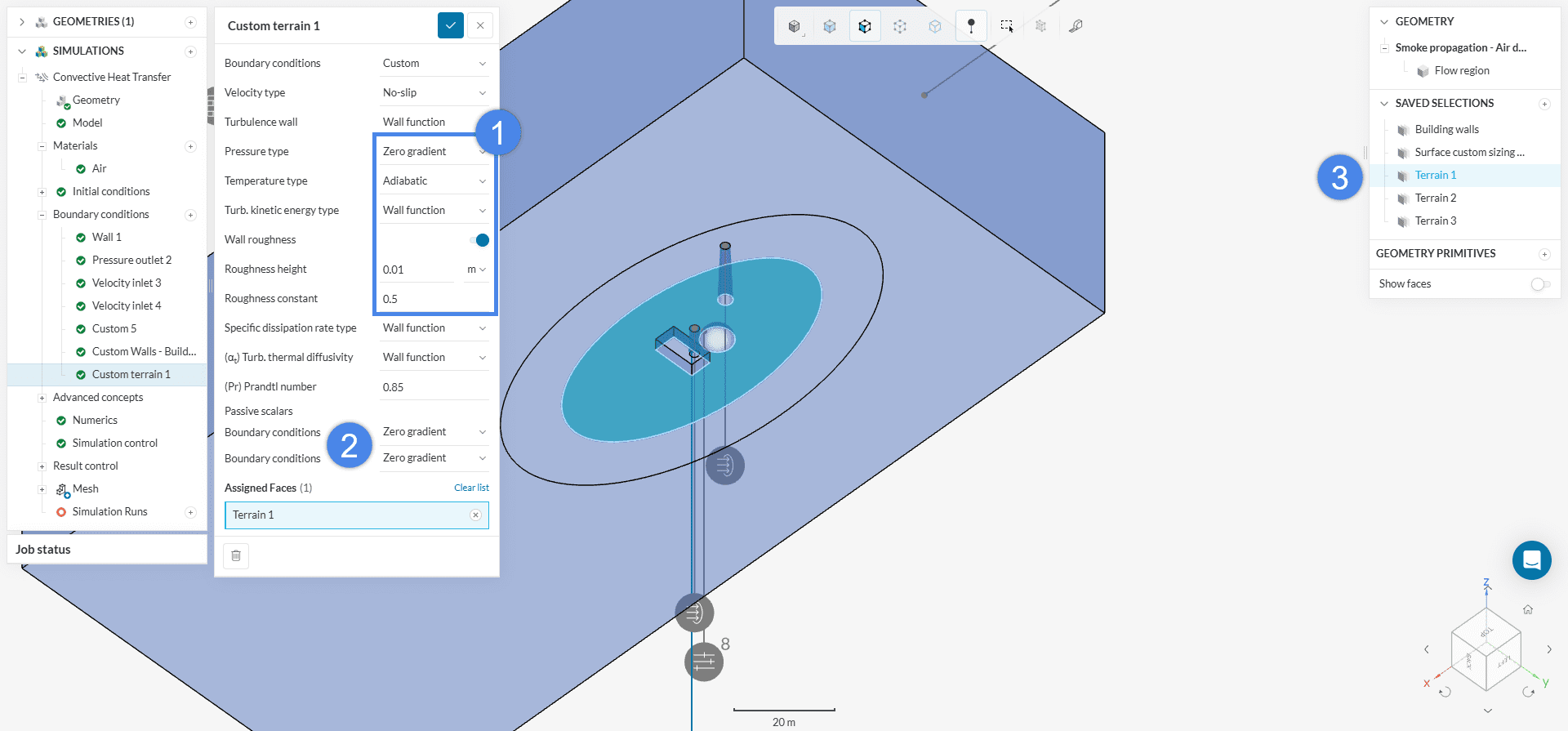Click the TOP face of the orientation cube
The height and width of the screenshot is (731, 1568).
point(1486,631)
